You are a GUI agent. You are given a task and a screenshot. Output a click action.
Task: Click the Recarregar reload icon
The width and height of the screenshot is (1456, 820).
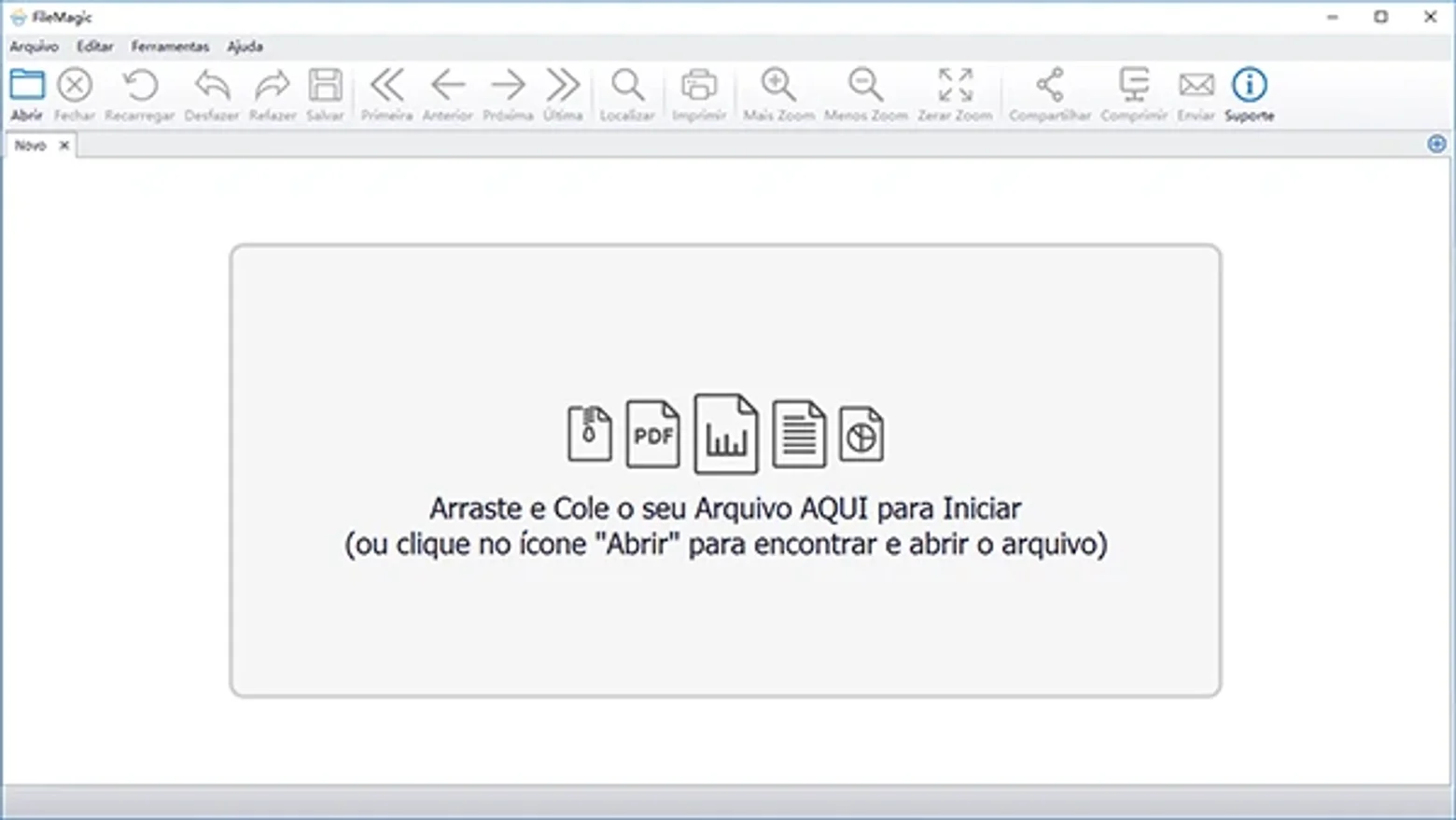coord(140,85)
